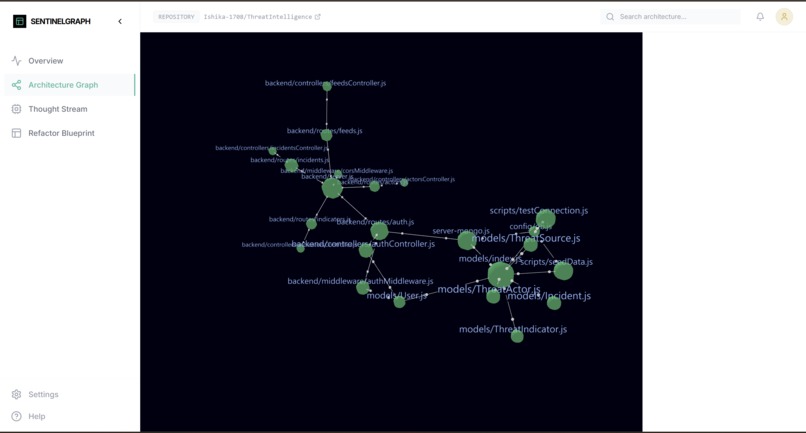The width and height of the screenshot is (806, 433).
Task: Select the actorsController.js graph node
Action: coord(404,183)
